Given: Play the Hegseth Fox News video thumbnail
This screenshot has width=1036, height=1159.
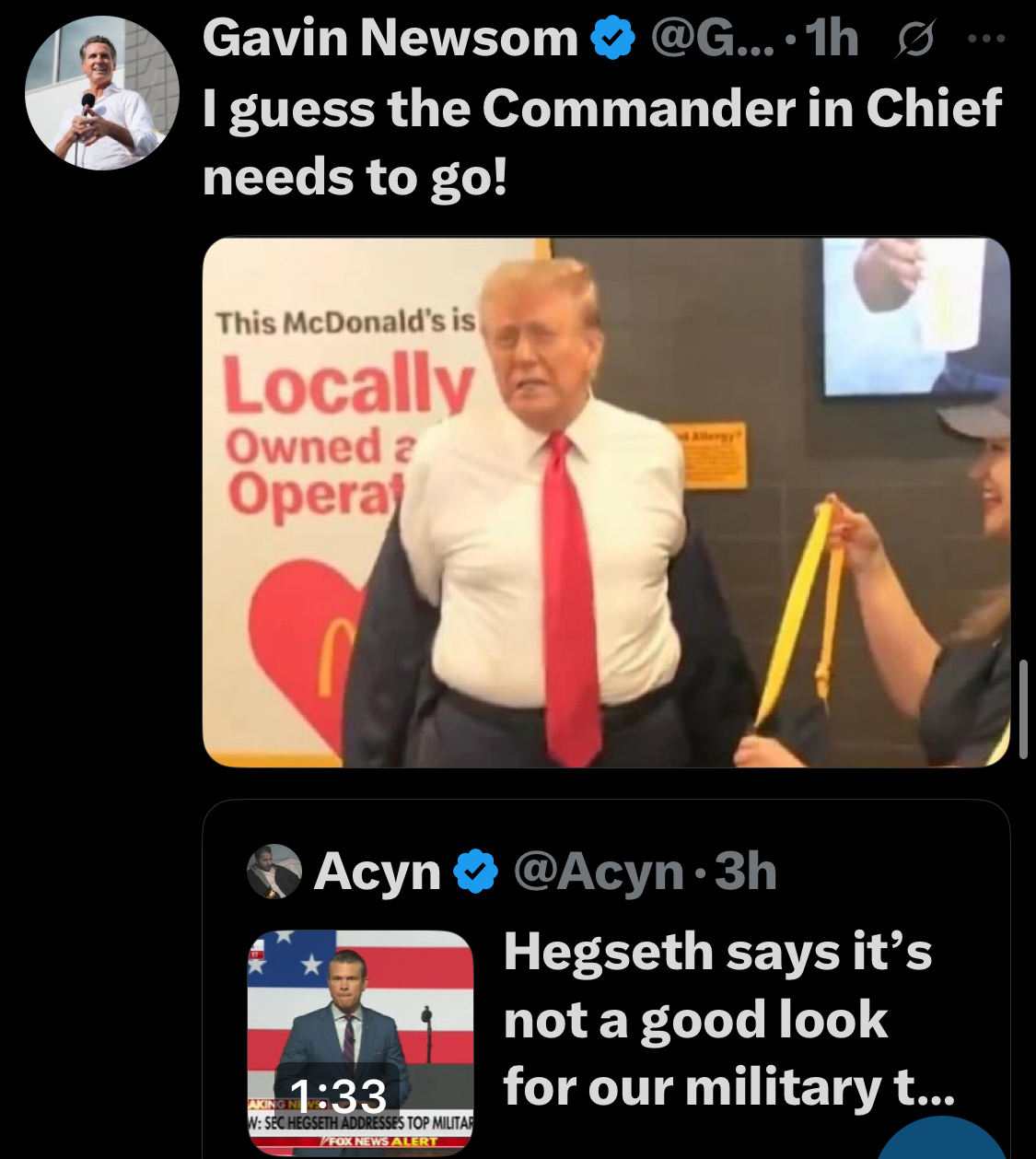Looking at the screenshot, I should pyautogui.click(x=360, y=1042).
